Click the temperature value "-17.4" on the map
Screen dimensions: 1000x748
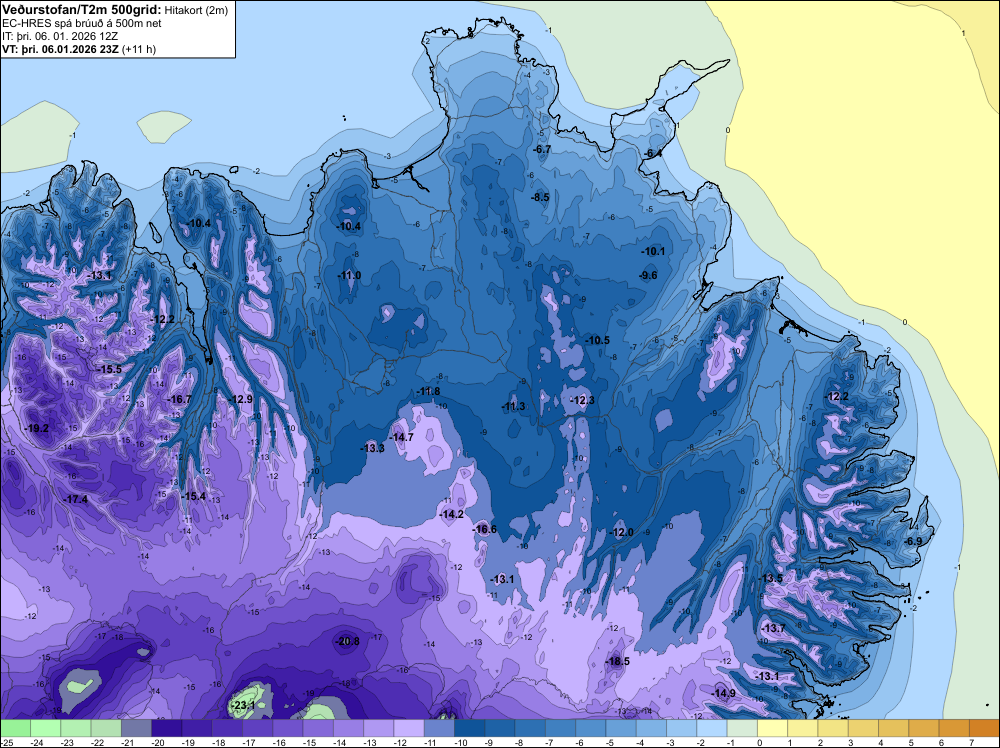click(76, 499)
